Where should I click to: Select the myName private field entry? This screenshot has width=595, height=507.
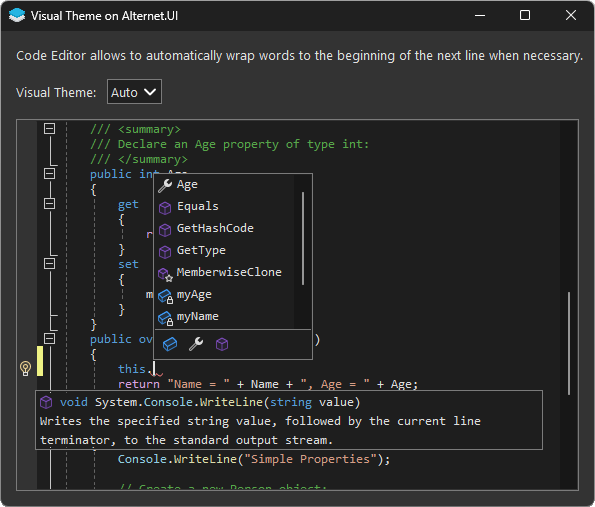(x=224, y=317)
